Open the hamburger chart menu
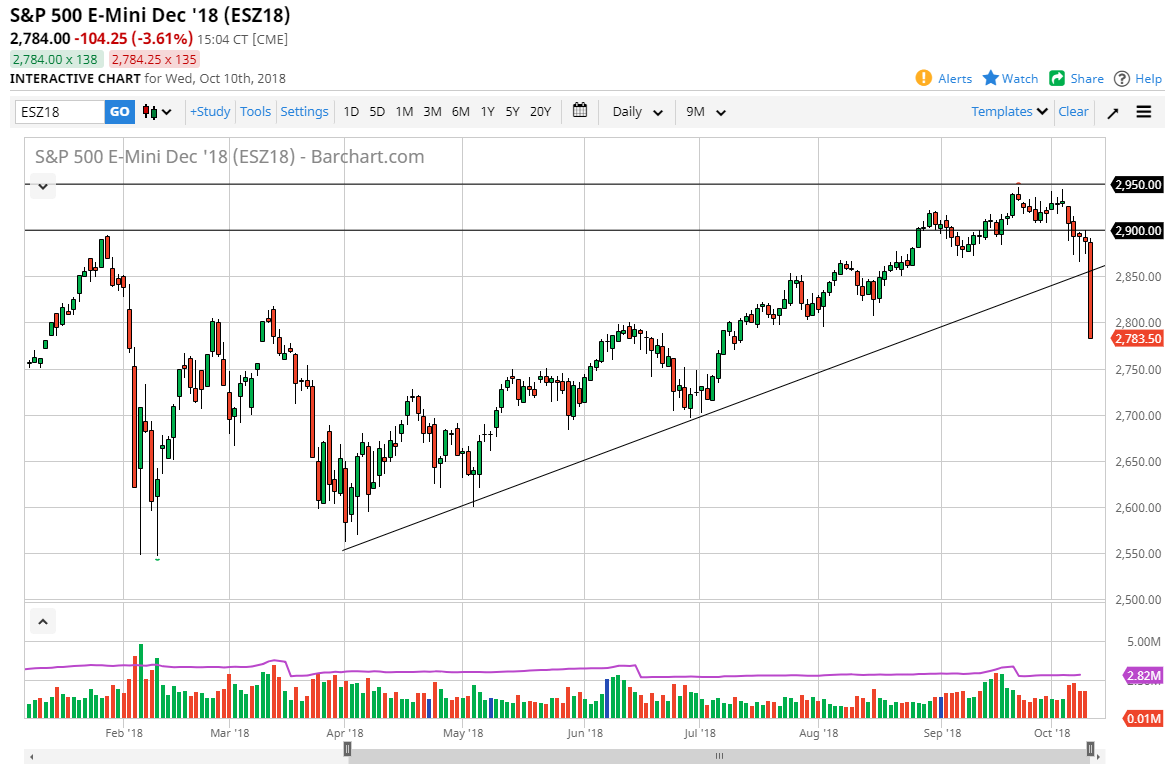The image size is (1173, 777). point(1144,112)
